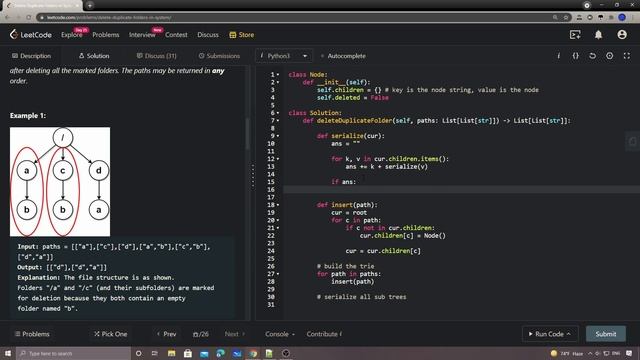The image size is (640, 360).
Task: Click the Store bag icon
Action: [233, 35]
